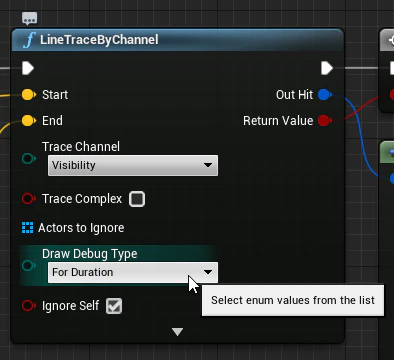Expand advanced pins with bottom arrow

point(177,332)
